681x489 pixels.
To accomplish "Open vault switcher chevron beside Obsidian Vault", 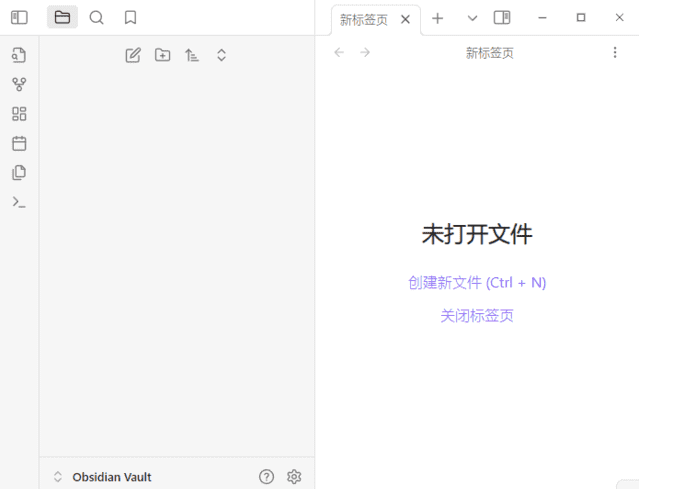I will (58, 476).
